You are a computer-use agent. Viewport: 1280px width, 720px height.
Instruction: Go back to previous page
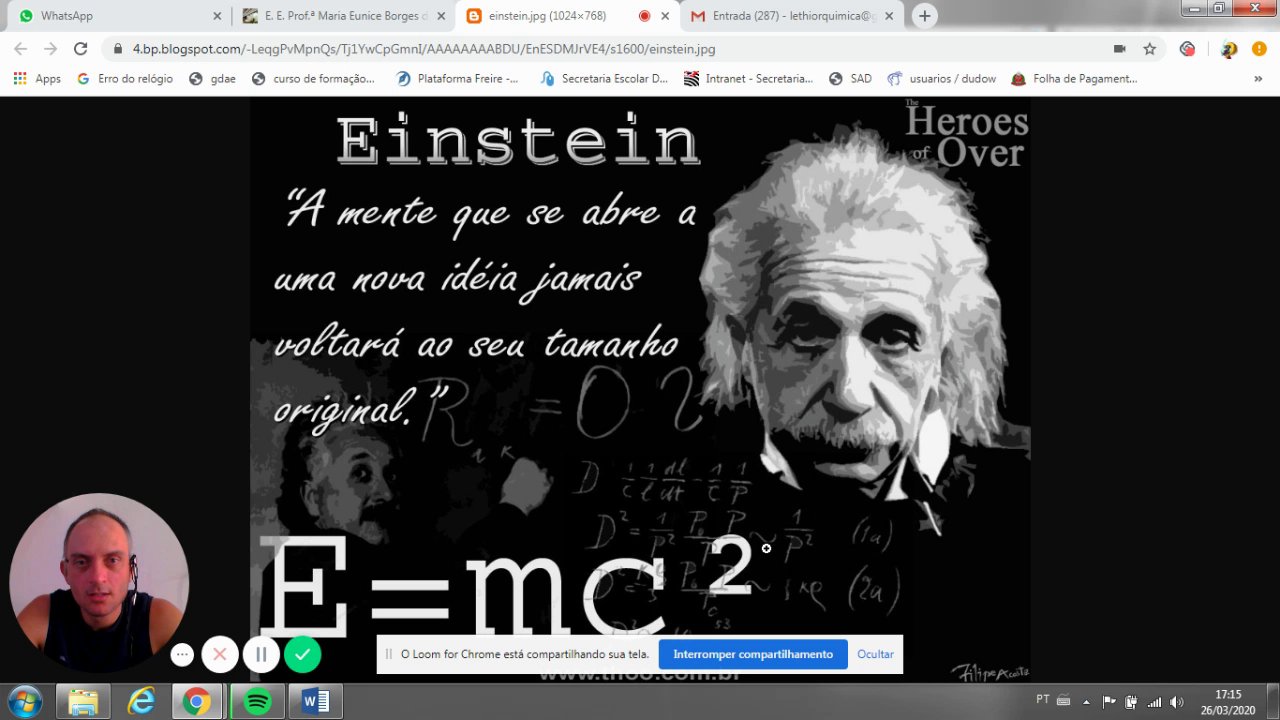(x=20, y=48)
